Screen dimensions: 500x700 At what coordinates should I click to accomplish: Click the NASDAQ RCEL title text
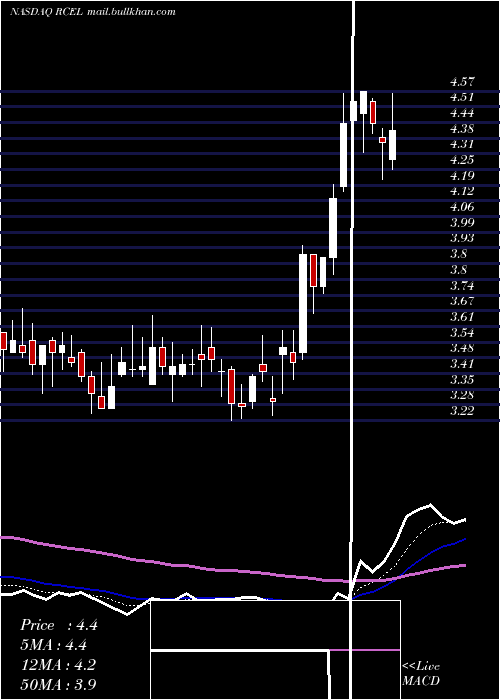click(x=46, y=12)
